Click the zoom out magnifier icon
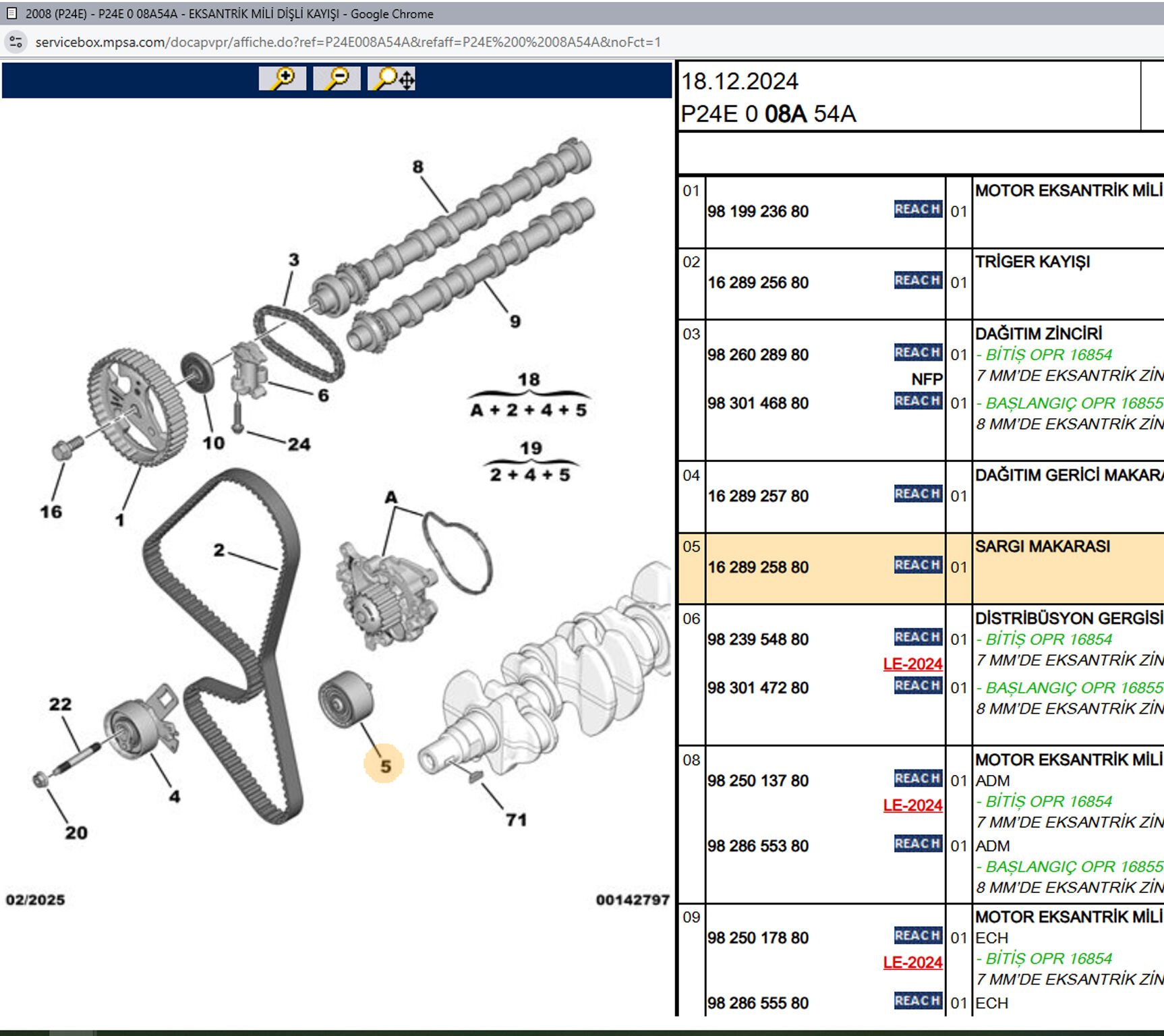 (337, 79)
